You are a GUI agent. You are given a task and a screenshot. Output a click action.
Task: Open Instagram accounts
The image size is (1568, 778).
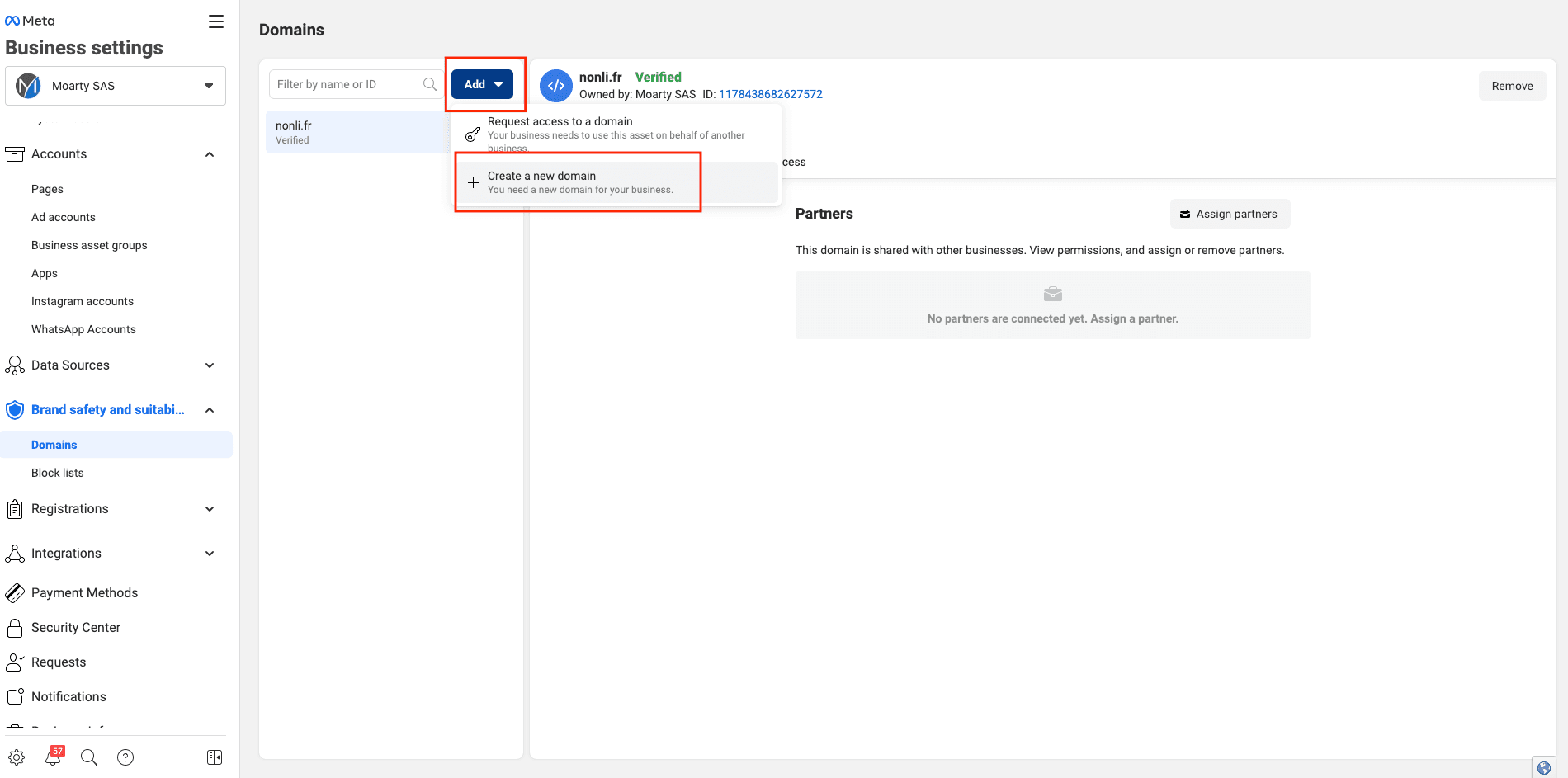[83, 301]
